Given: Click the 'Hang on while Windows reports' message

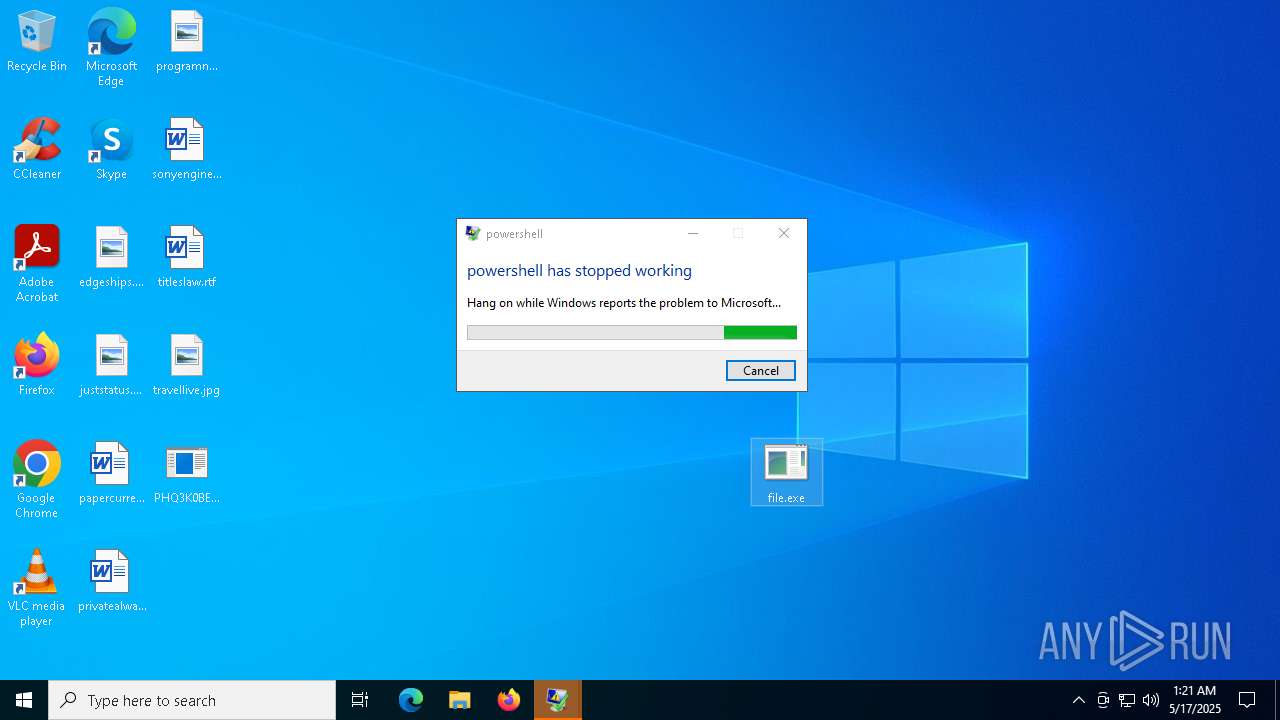Looking at the screenshot, I should [624, 302].
